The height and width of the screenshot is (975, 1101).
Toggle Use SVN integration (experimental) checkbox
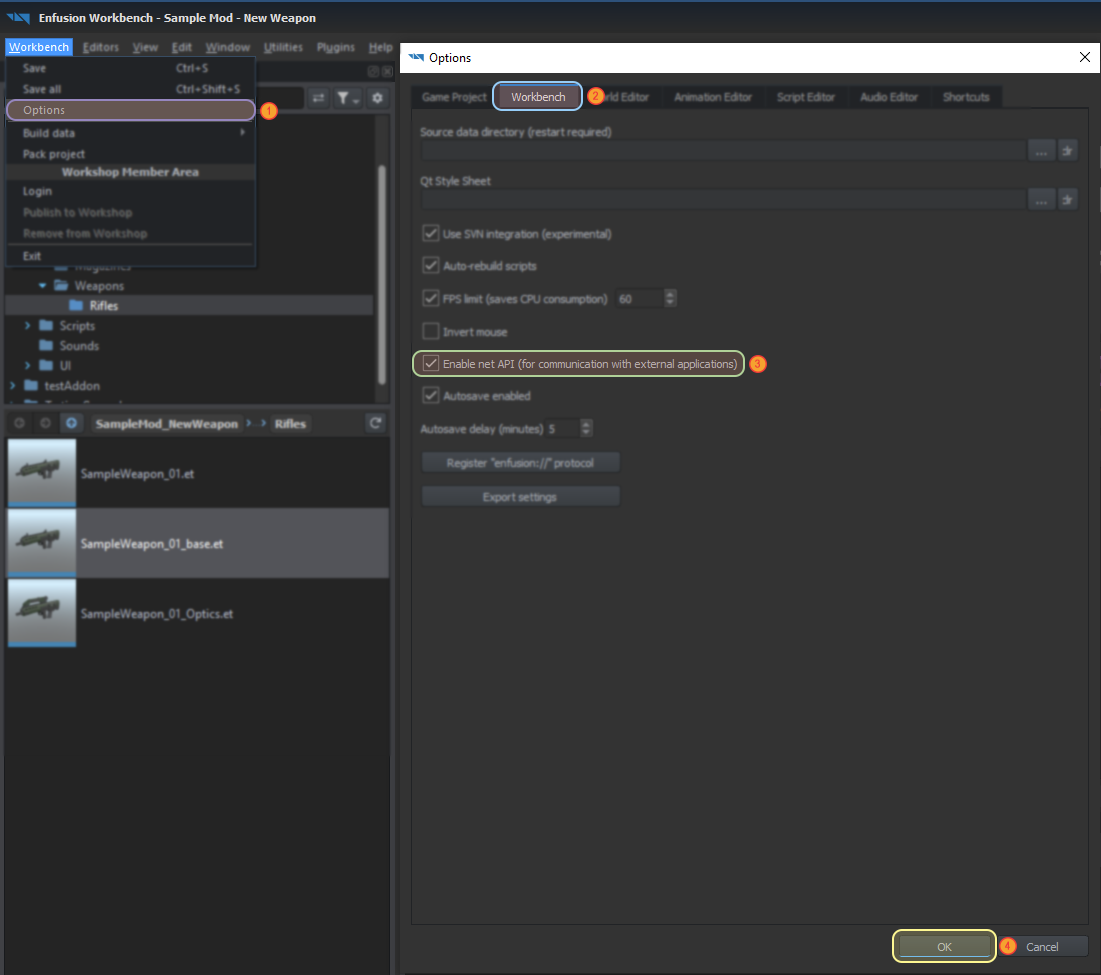pos(430,233)
